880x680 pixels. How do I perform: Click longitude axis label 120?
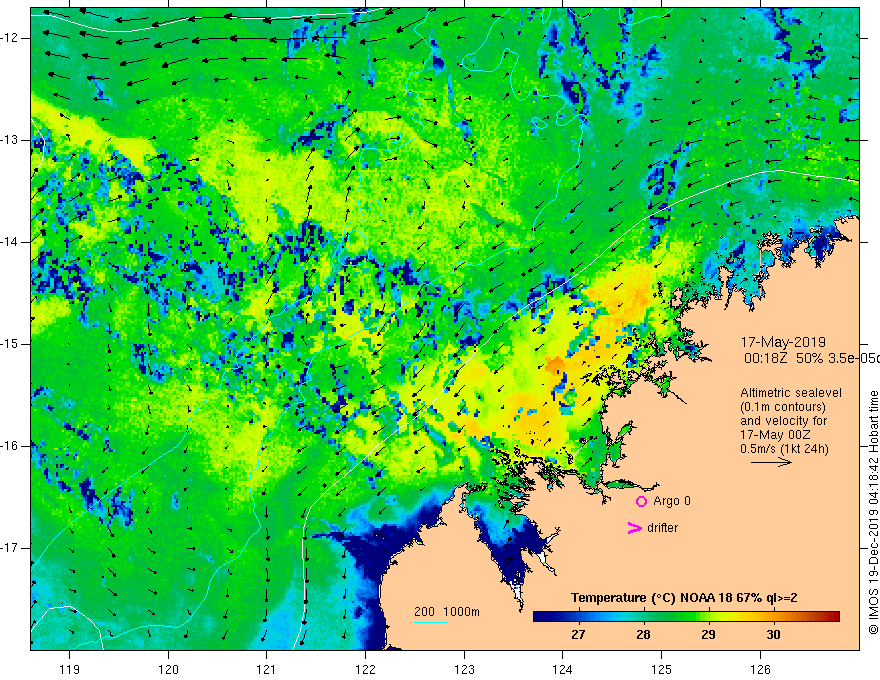click(x=168, y=669)
